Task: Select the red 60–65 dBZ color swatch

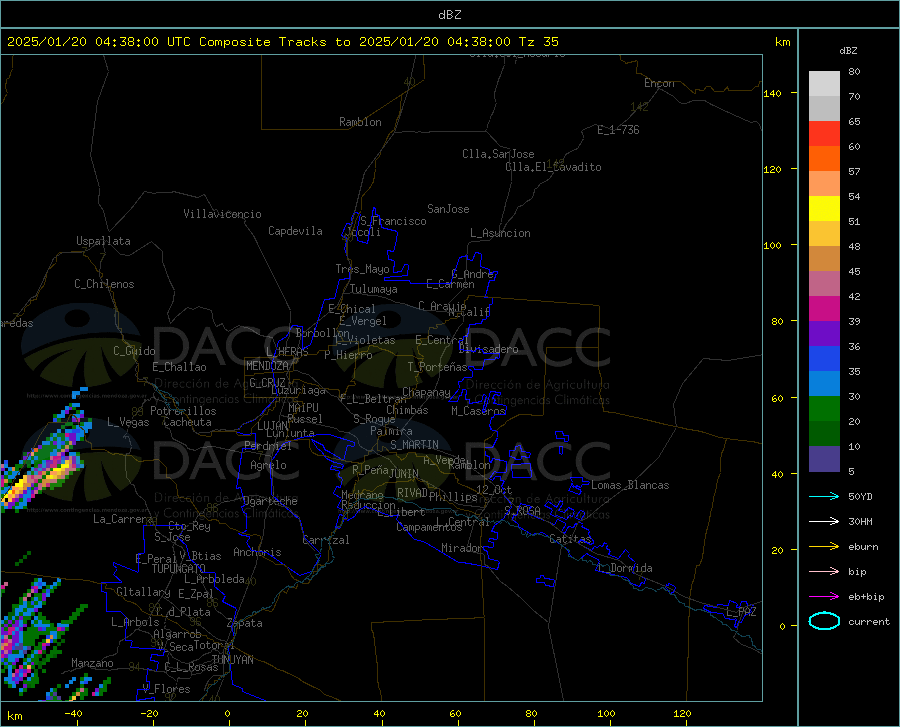Action: [x=824, y=134]
